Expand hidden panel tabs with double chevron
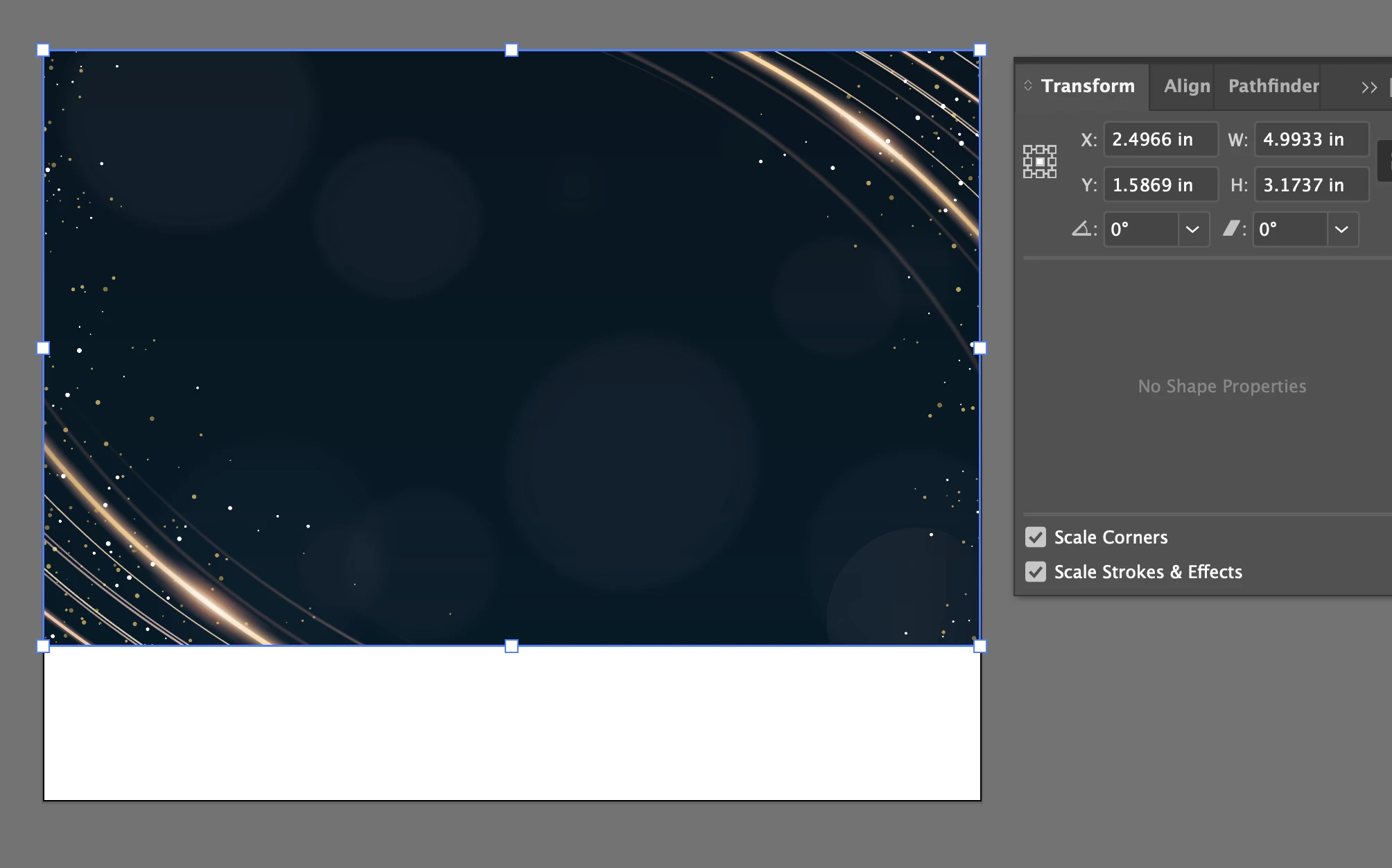Image resolution: width=1392 pixels, height=868 pixels. tap(1368, 87)
